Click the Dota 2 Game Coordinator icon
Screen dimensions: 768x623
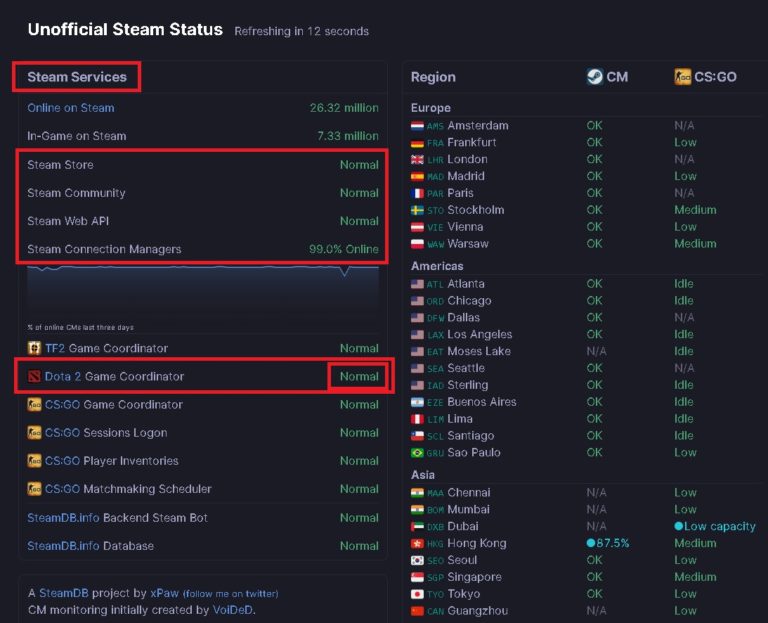tap(34, 377)
